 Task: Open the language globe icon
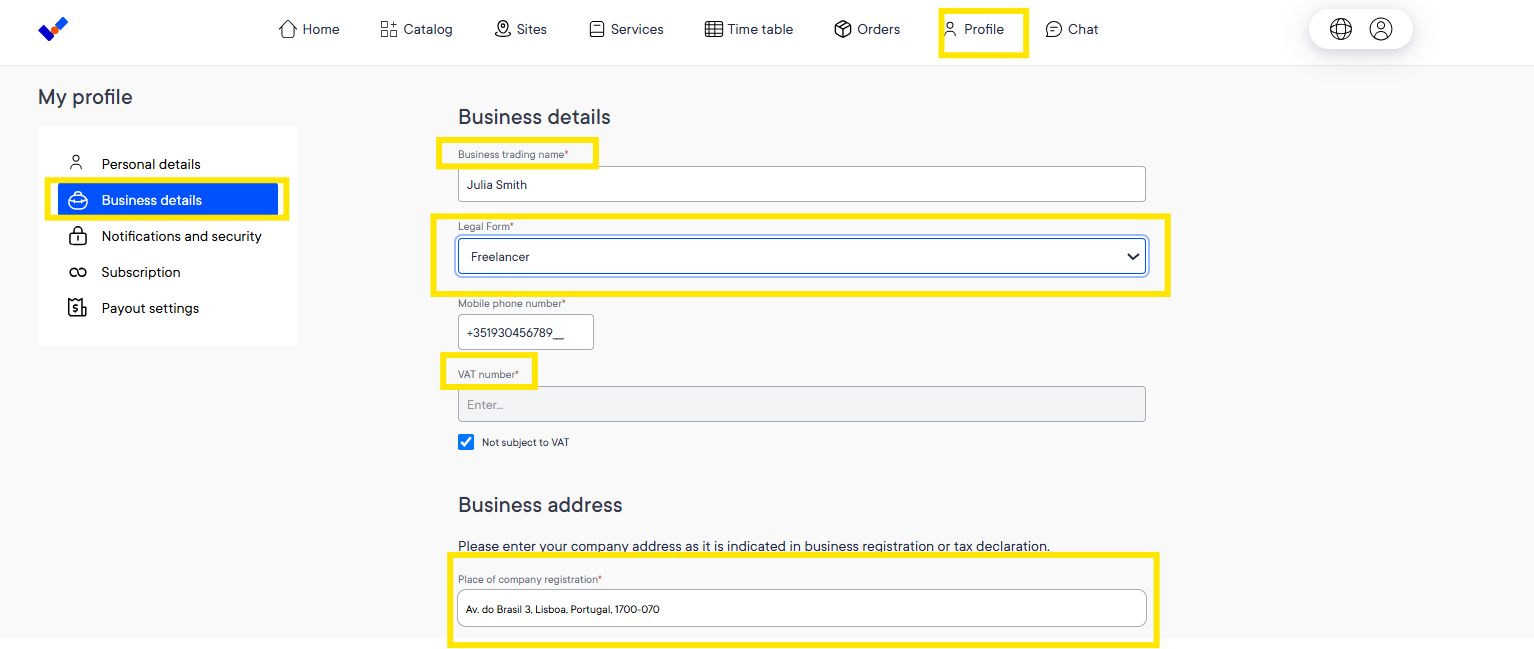tap(1341, 29)
